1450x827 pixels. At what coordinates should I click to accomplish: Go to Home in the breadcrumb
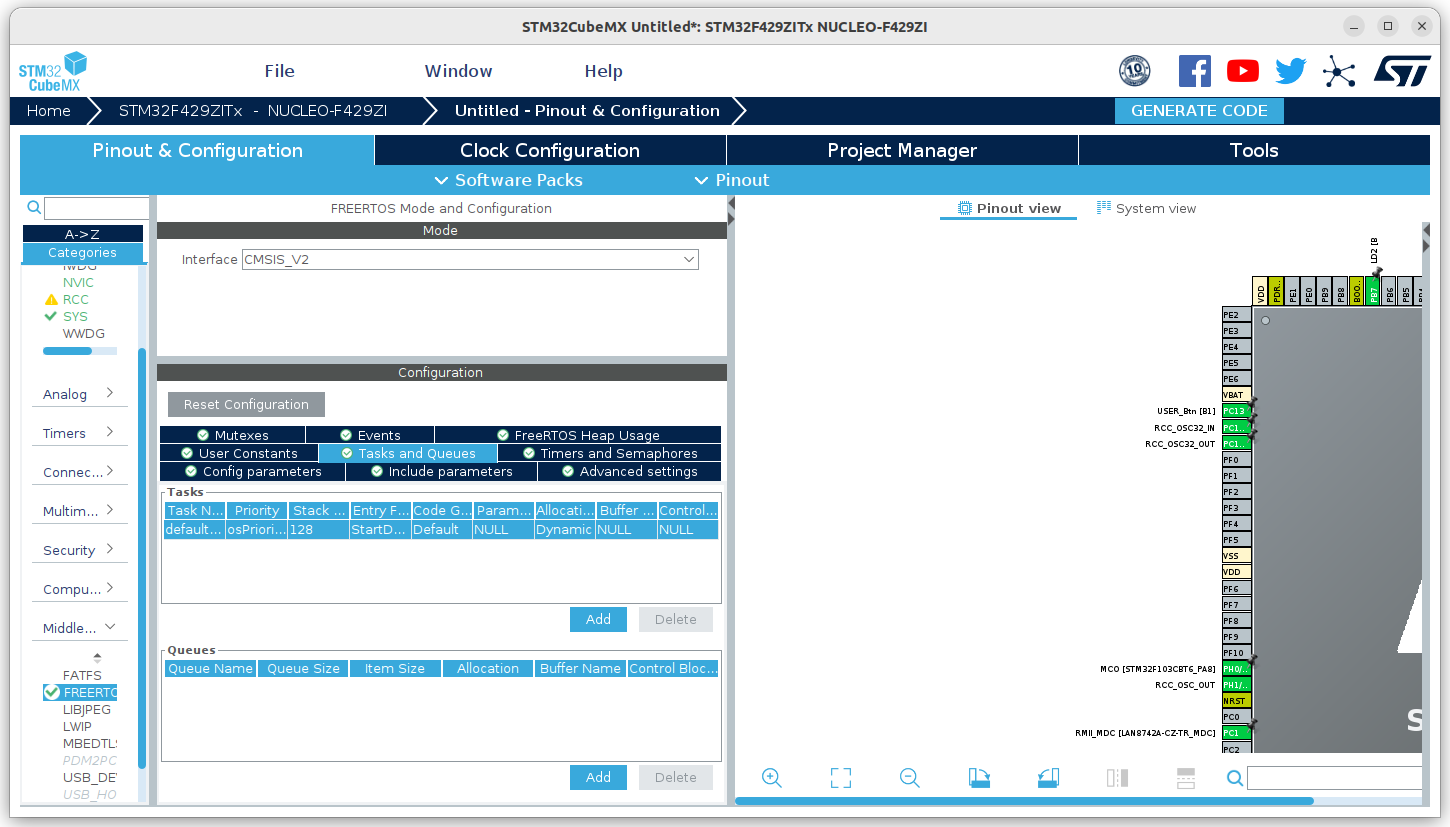coord(49,111)
